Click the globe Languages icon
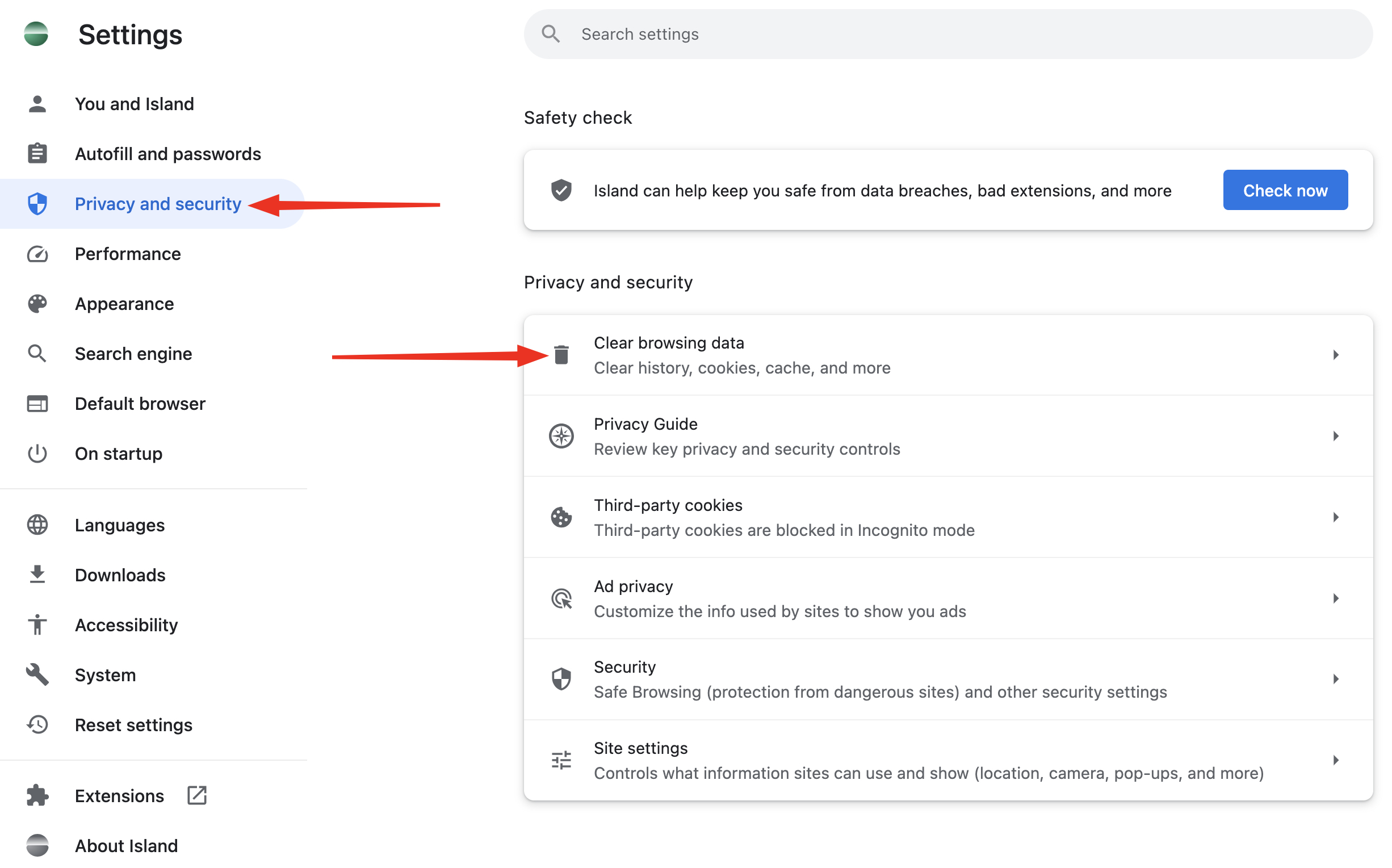Image resolution: width=1392 pixels, height=868 pixels. tap(37, 525)
